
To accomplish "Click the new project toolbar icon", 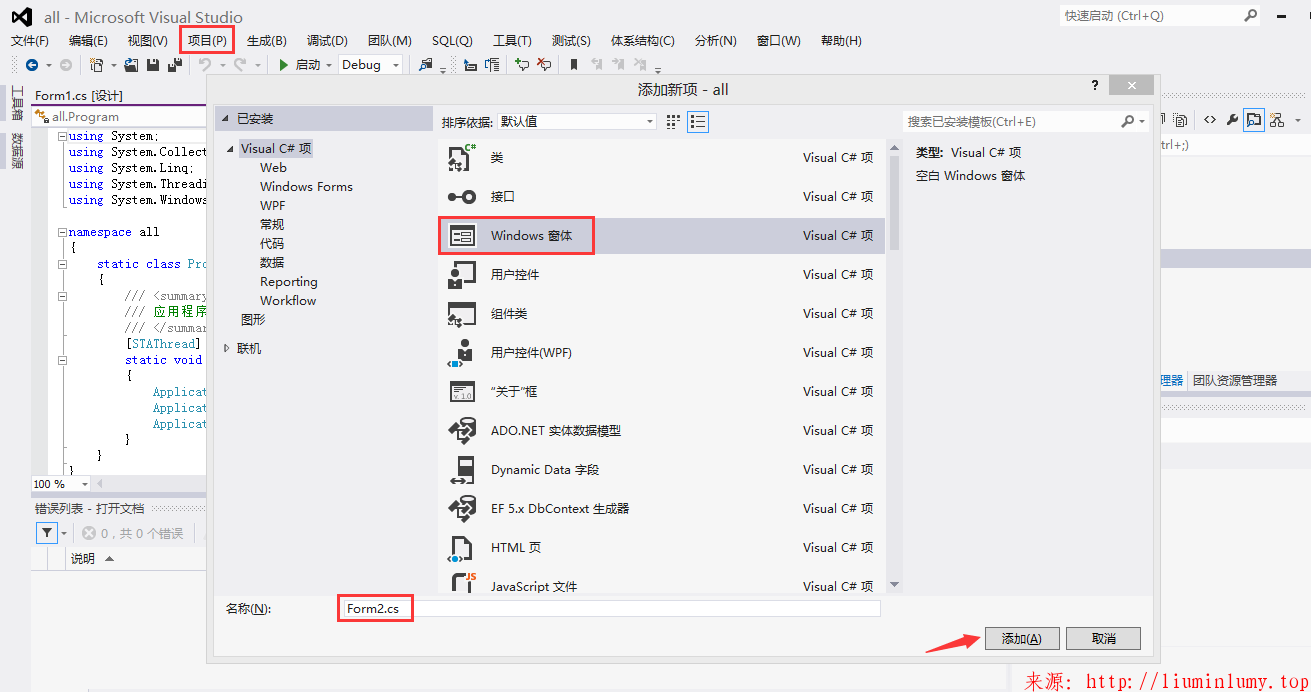I will 96,65.
